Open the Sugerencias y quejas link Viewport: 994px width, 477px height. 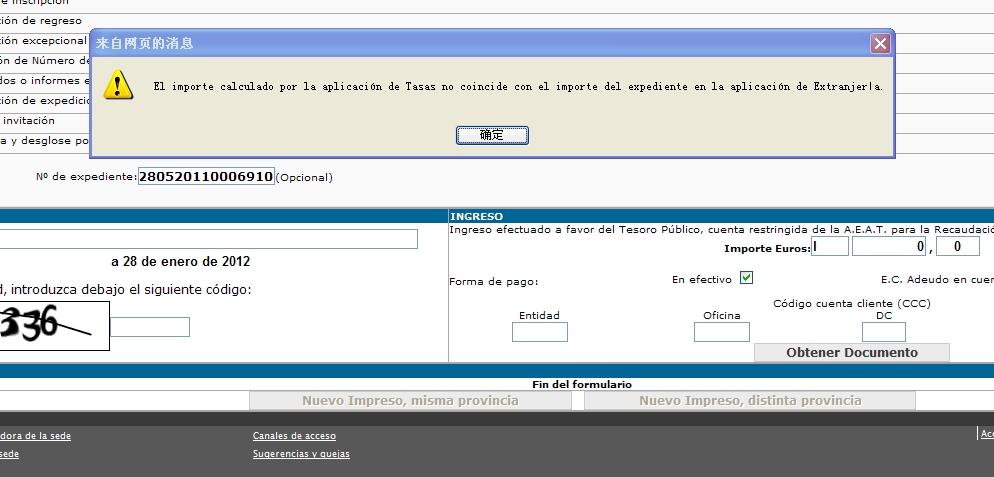coord(301,454)
